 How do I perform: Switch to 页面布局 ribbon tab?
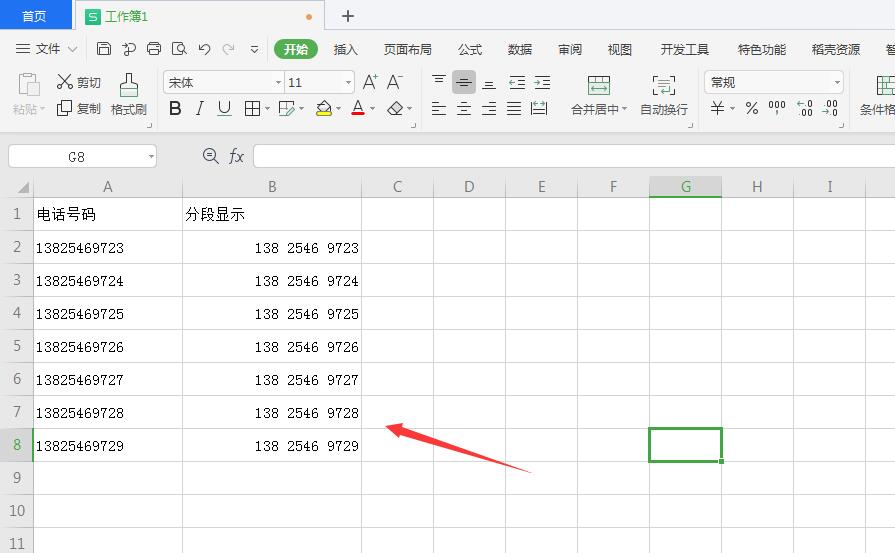point(408,50)
